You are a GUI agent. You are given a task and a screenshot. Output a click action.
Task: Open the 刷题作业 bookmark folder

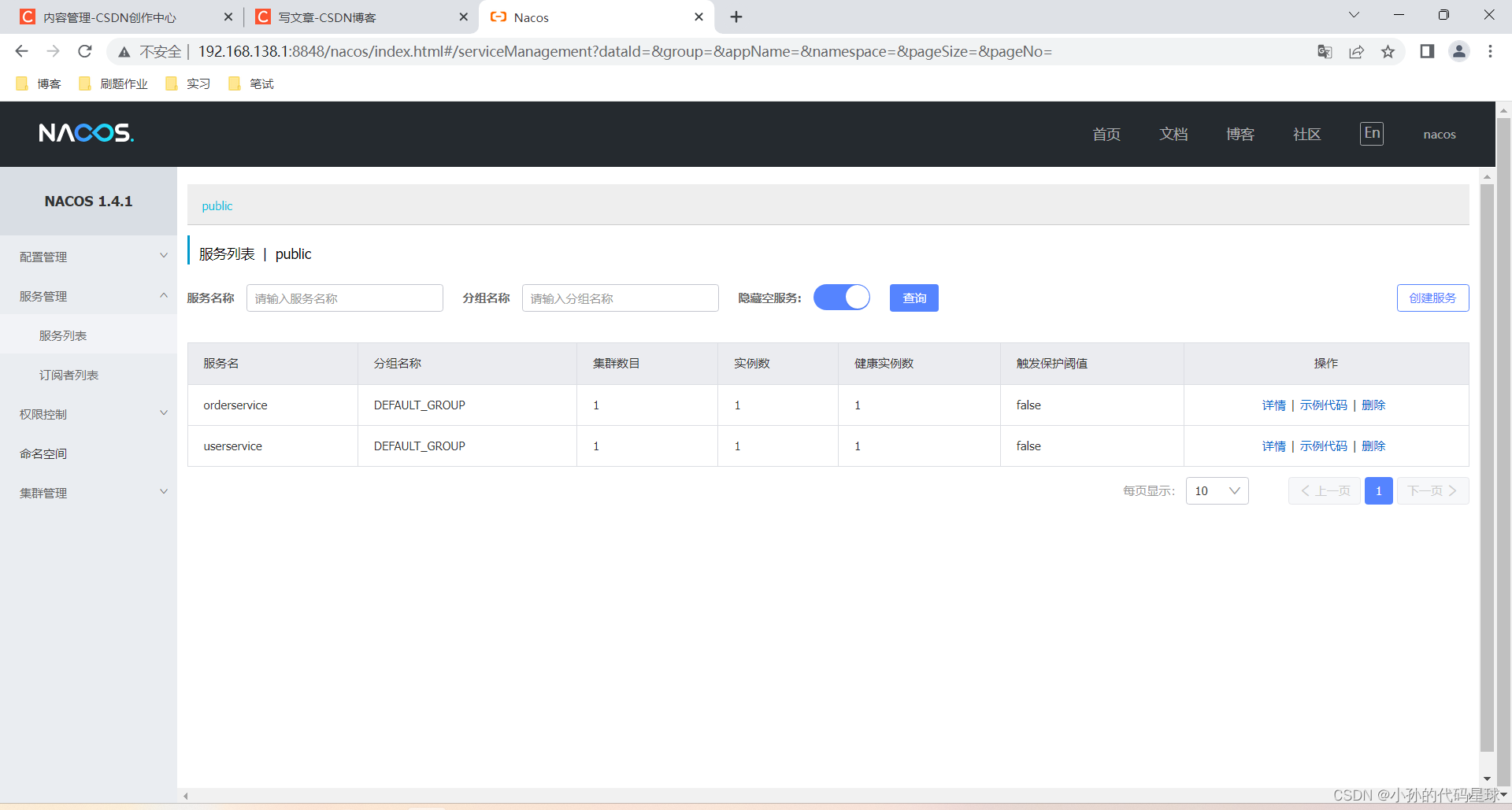pos(113,83)
